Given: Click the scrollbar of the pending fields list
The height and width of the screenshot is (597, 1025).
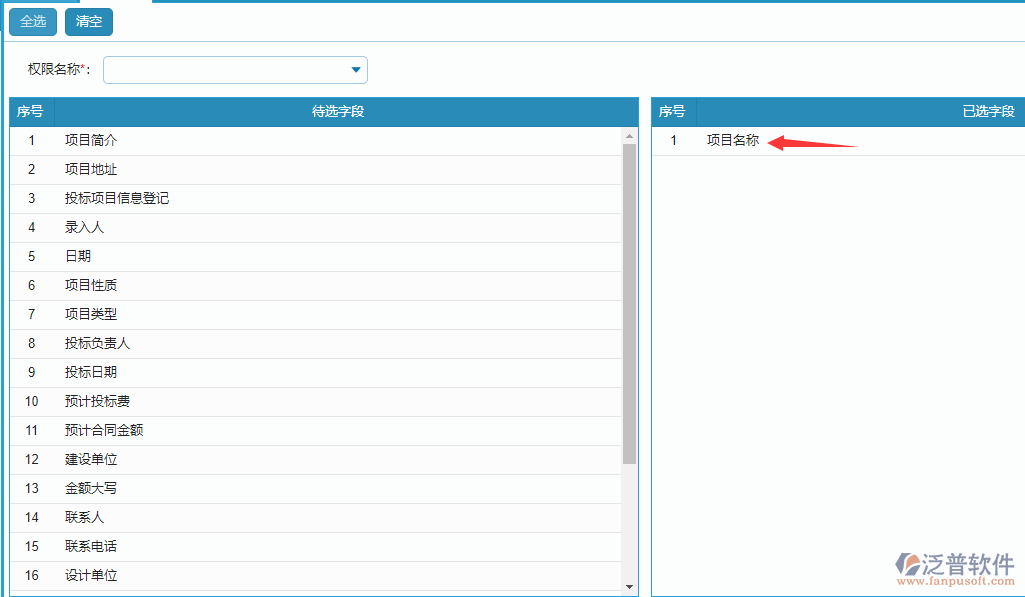Looking at the screenshot, I should pos(631,300).
